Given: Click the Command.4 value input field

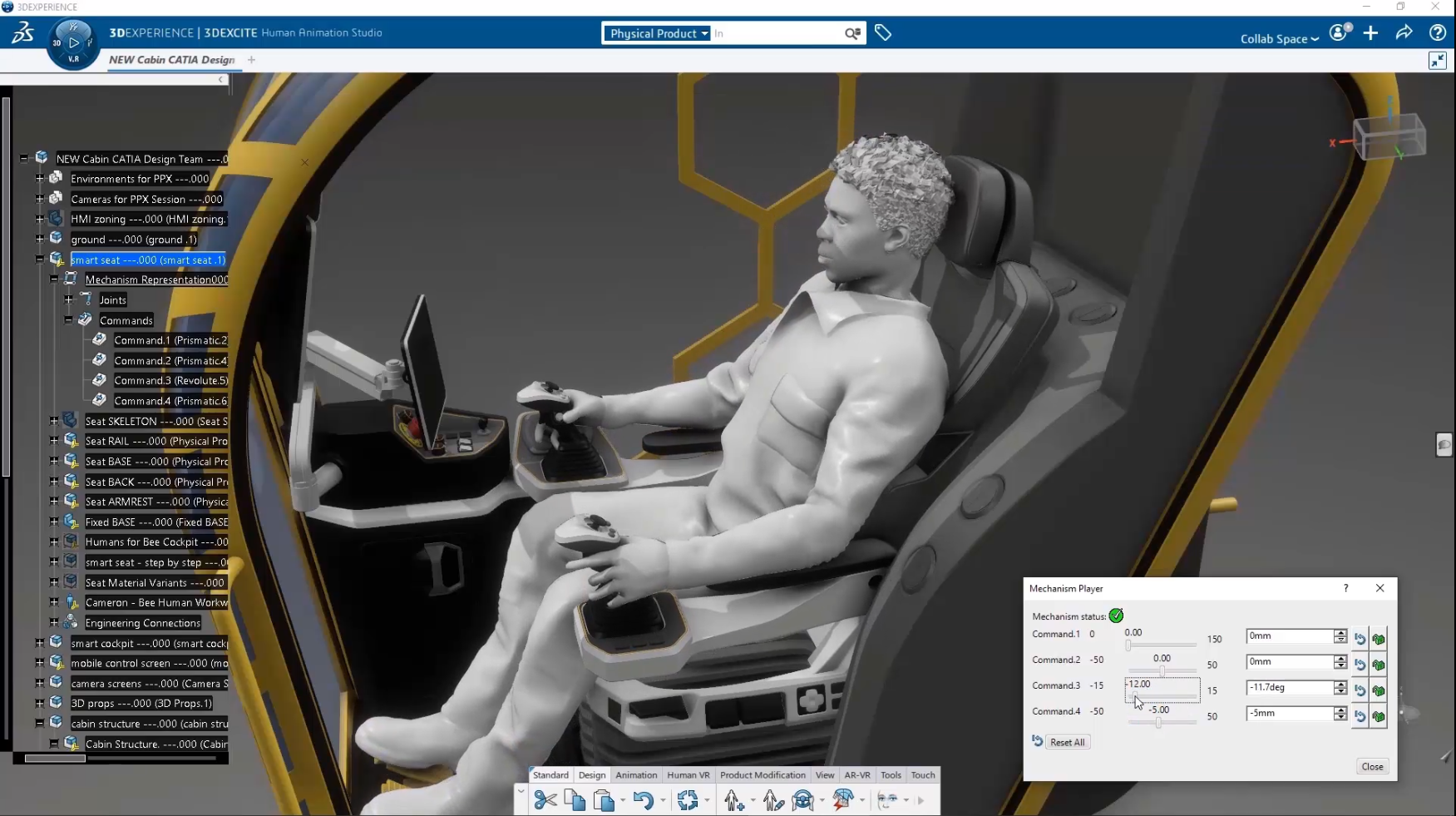Looking at the screenshot, I should click(x=1289, y=713).
